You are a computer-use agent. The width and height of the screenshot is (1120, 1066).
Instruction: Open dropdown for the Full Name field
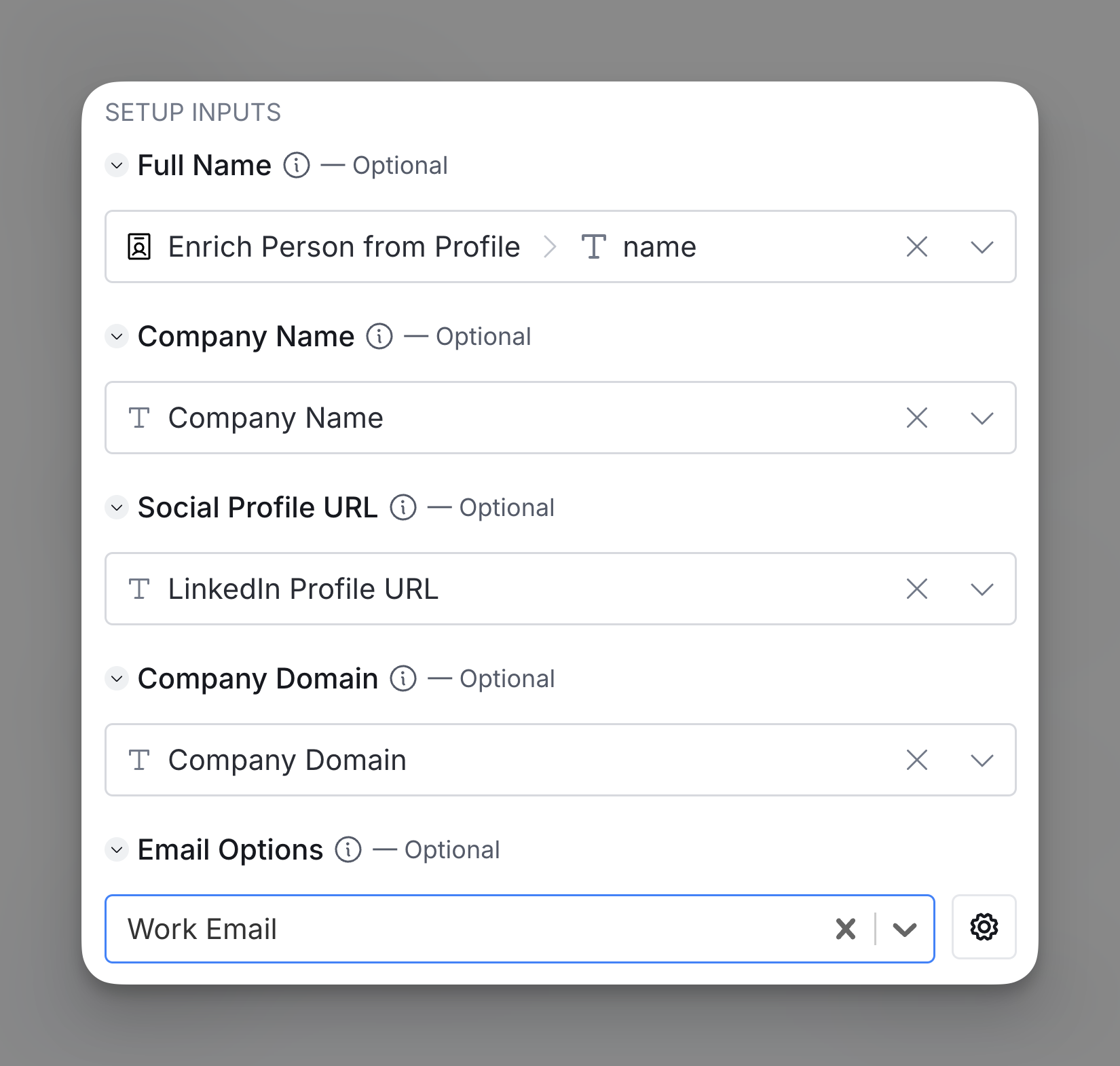pyautogui.click(x=982, y=247)
